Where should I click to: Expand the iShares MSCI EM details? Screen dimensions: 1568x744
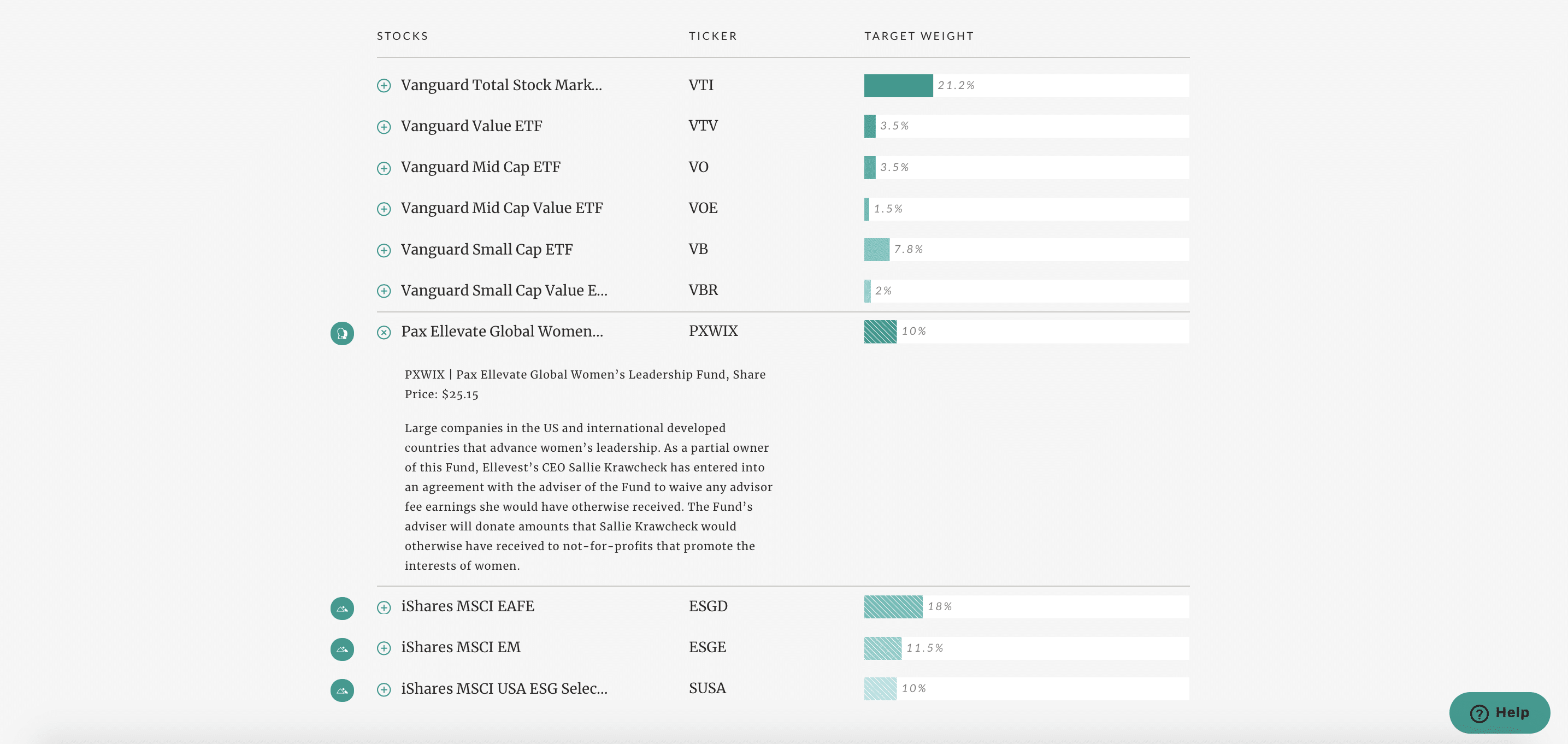click(x=384, y=648)
